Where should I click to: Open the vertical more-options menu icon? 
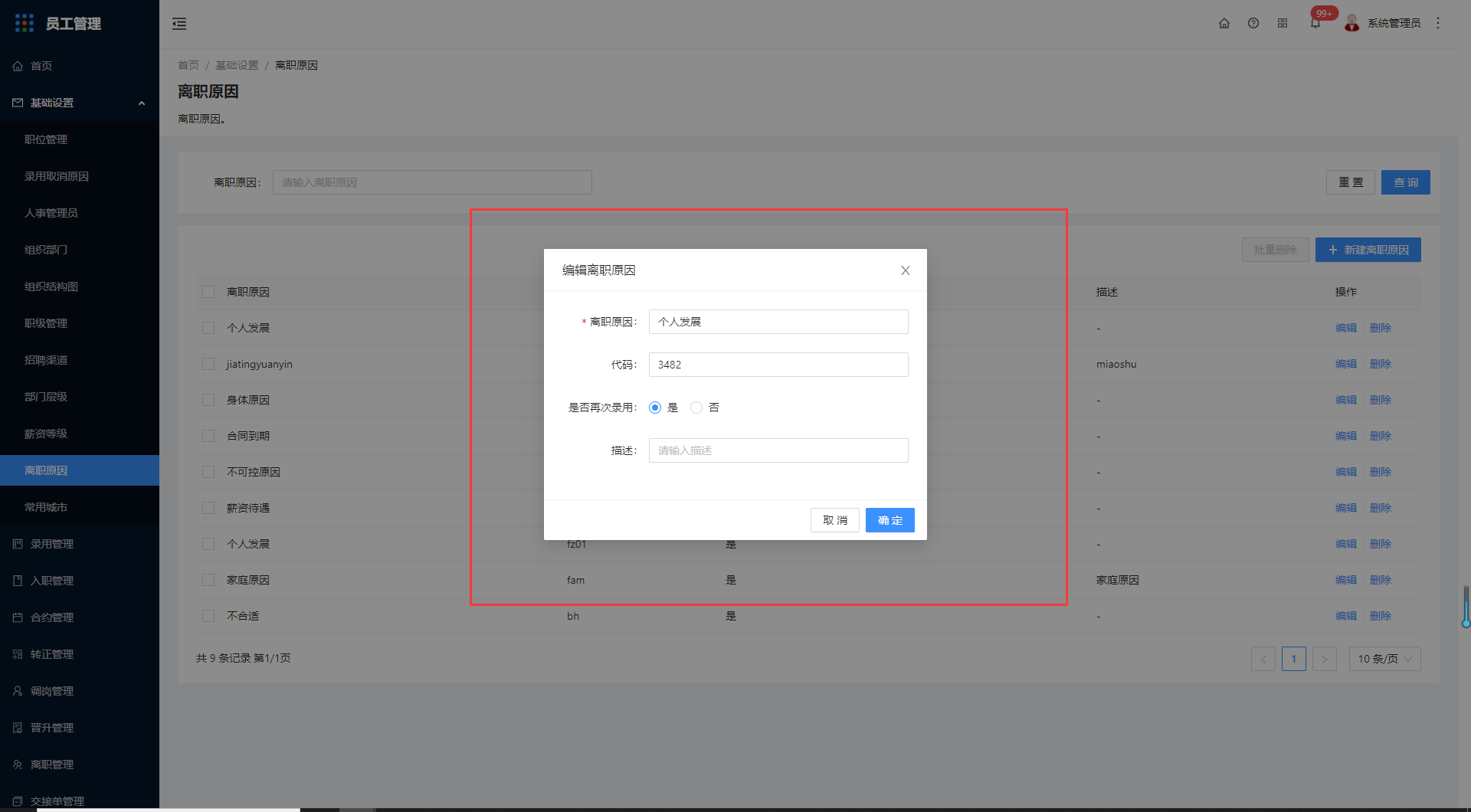click(1438, 23)
